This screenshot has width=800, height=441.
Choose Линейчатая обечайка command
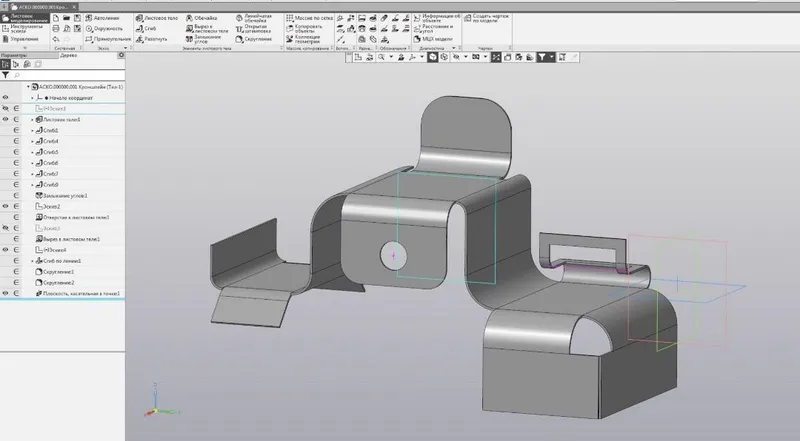pos(254,18)
